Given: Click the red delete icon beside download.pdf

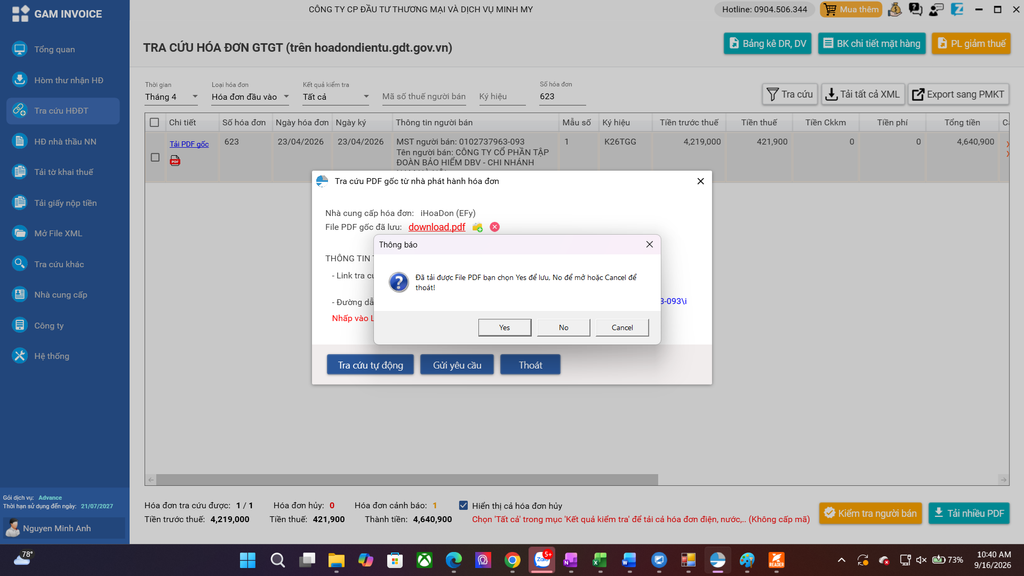Looking at the screenshot, I should tap(494, 227).
